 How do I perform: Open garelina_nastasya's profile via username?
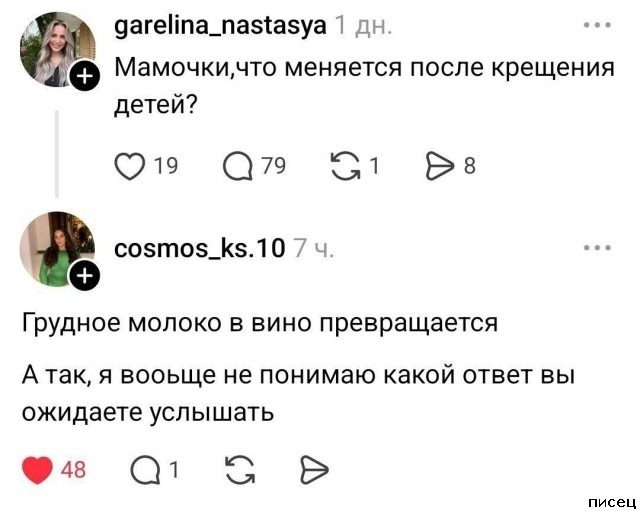(221, 27)
